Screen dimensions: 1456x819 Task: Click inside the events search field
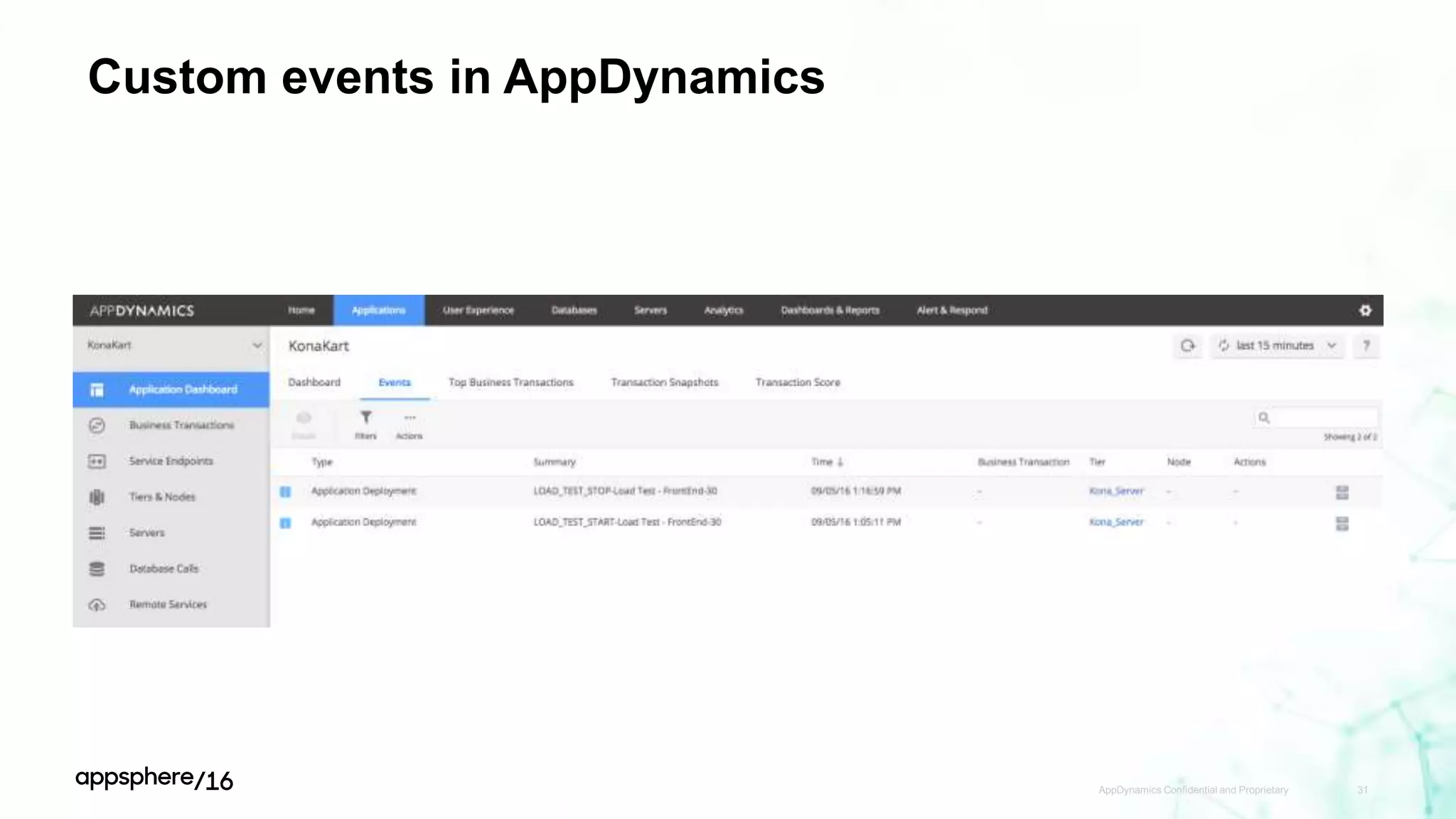[1324, 418]
